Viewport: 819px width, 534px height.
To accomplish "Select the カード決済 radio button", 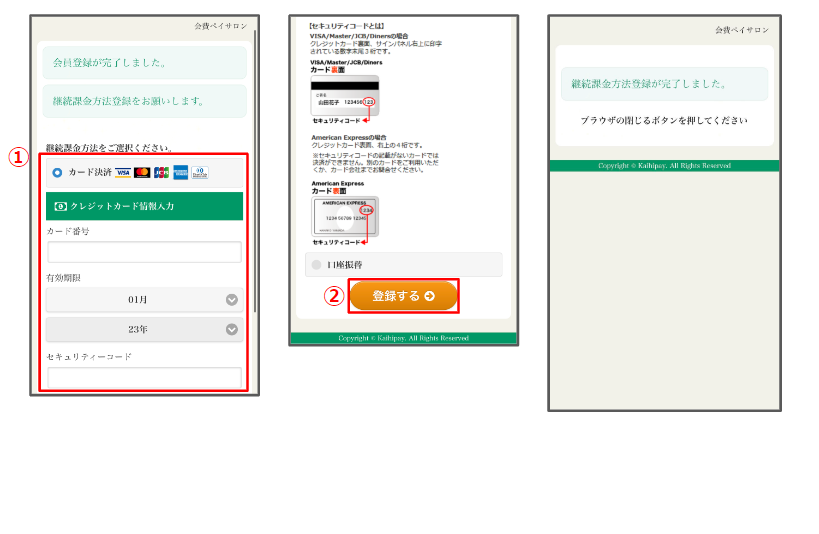I will pos(57,173).
